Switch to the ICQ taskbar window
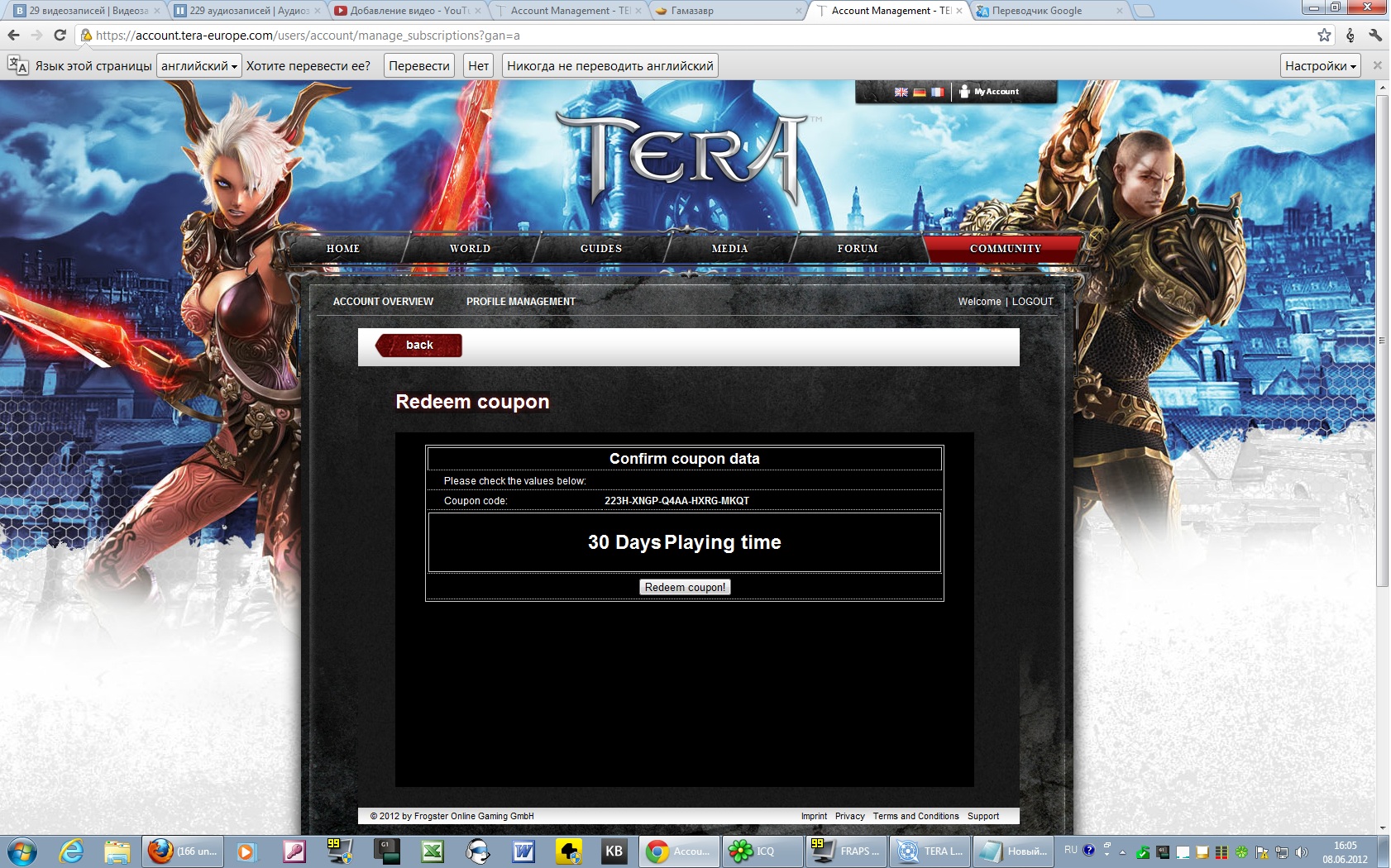The image size is (1391, 868). coord(762,851)
